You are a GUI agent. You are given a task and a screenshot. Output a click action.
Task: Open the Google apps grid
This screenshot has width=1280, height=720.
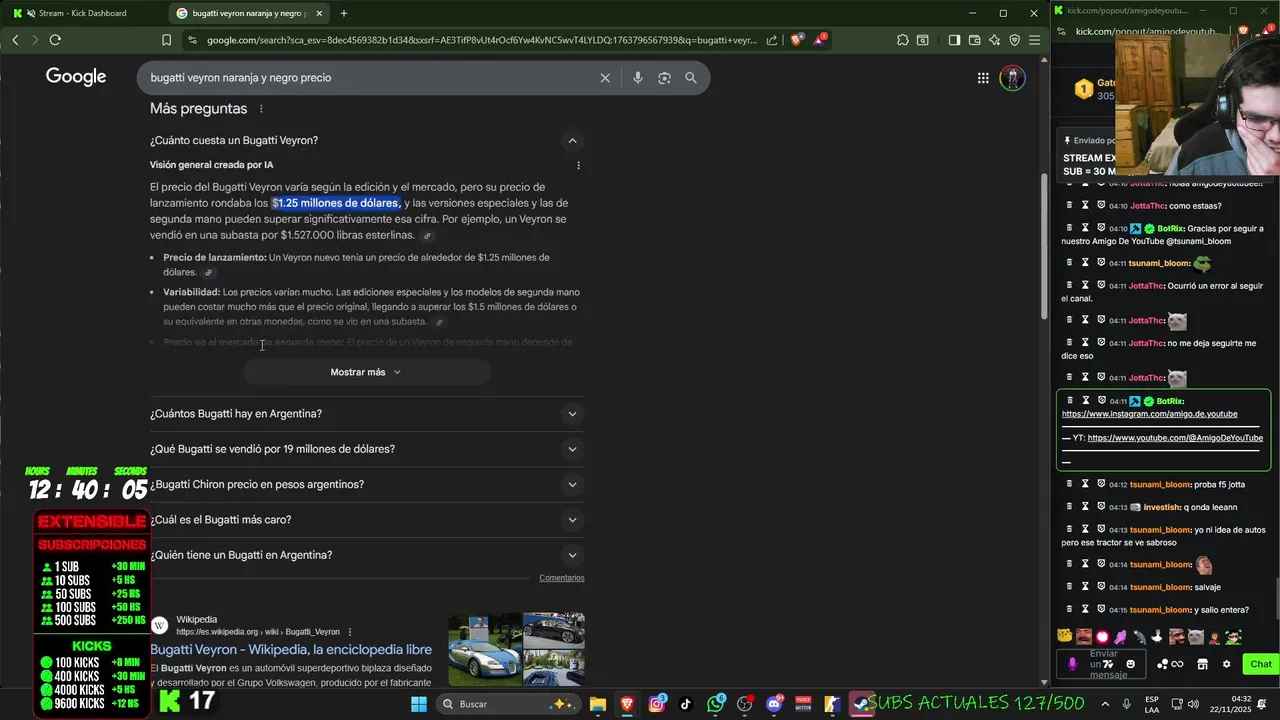tap(983, 77)
